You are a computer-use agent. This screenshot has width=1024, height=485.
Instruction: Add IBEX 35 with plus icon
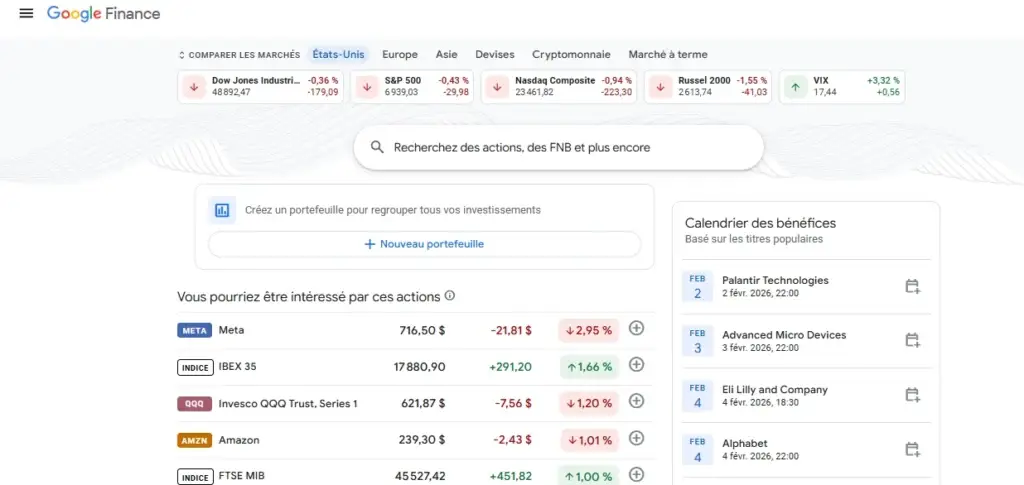[x=636, y=365]
